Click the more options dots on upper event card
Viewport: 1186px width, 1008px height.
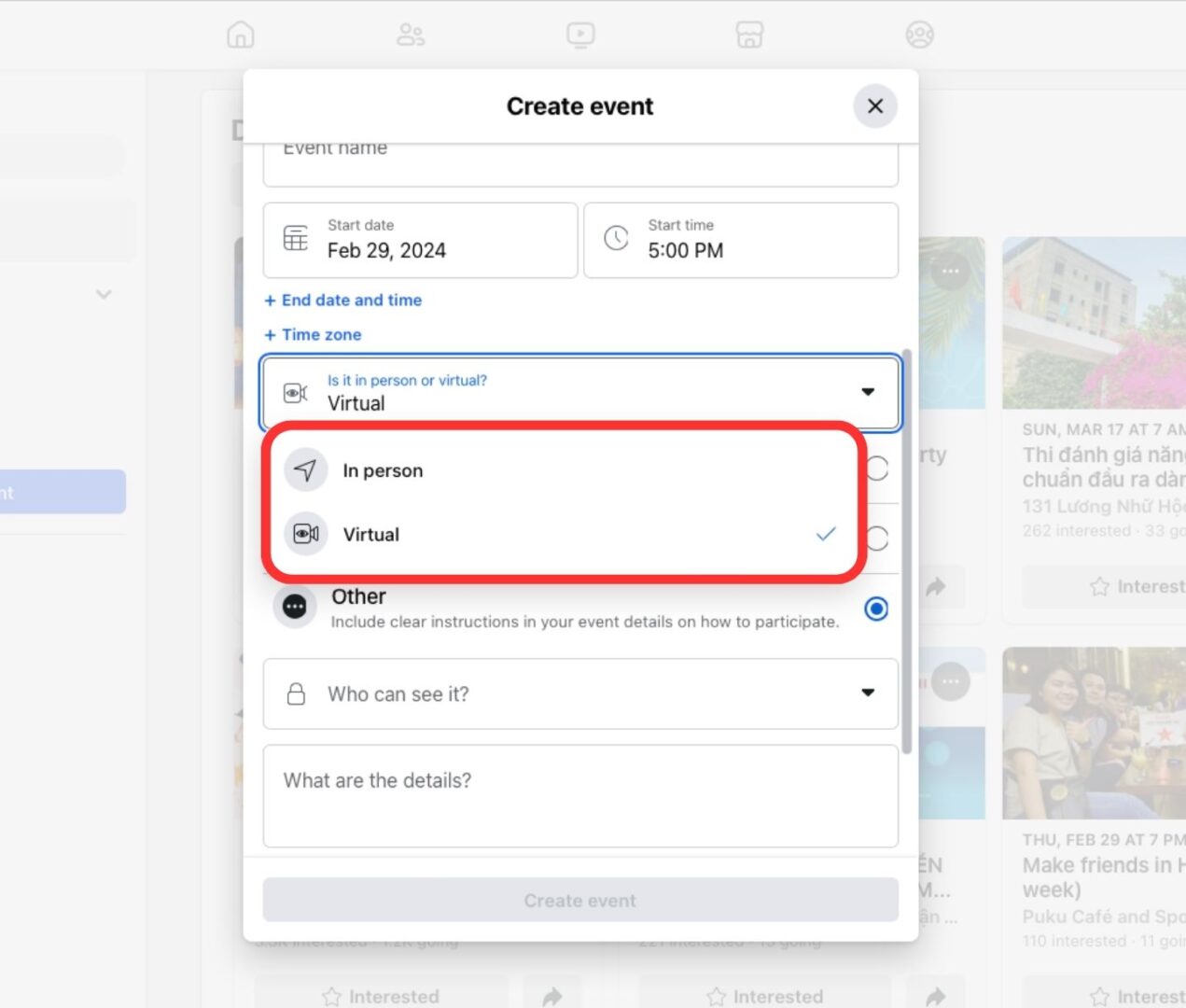(x=951, y=272)
